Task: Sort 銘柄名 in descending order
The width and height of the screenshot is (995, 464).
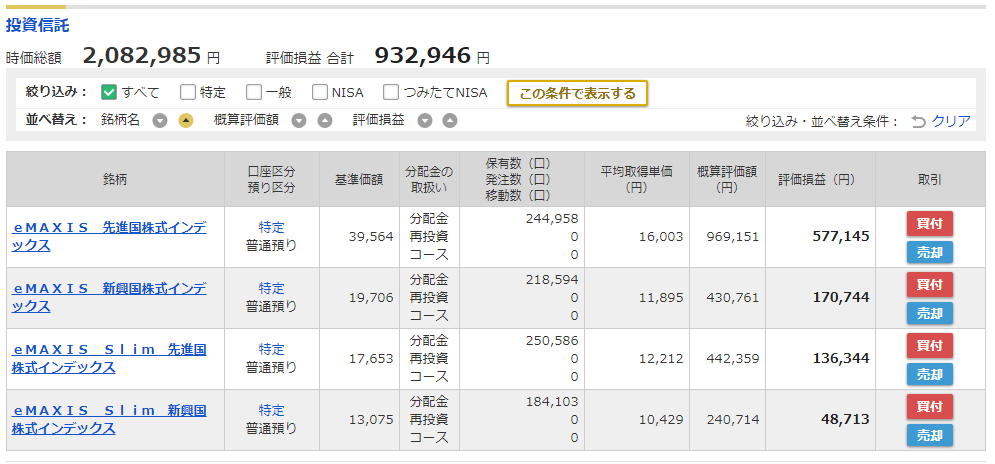Action: coord(160,121)
